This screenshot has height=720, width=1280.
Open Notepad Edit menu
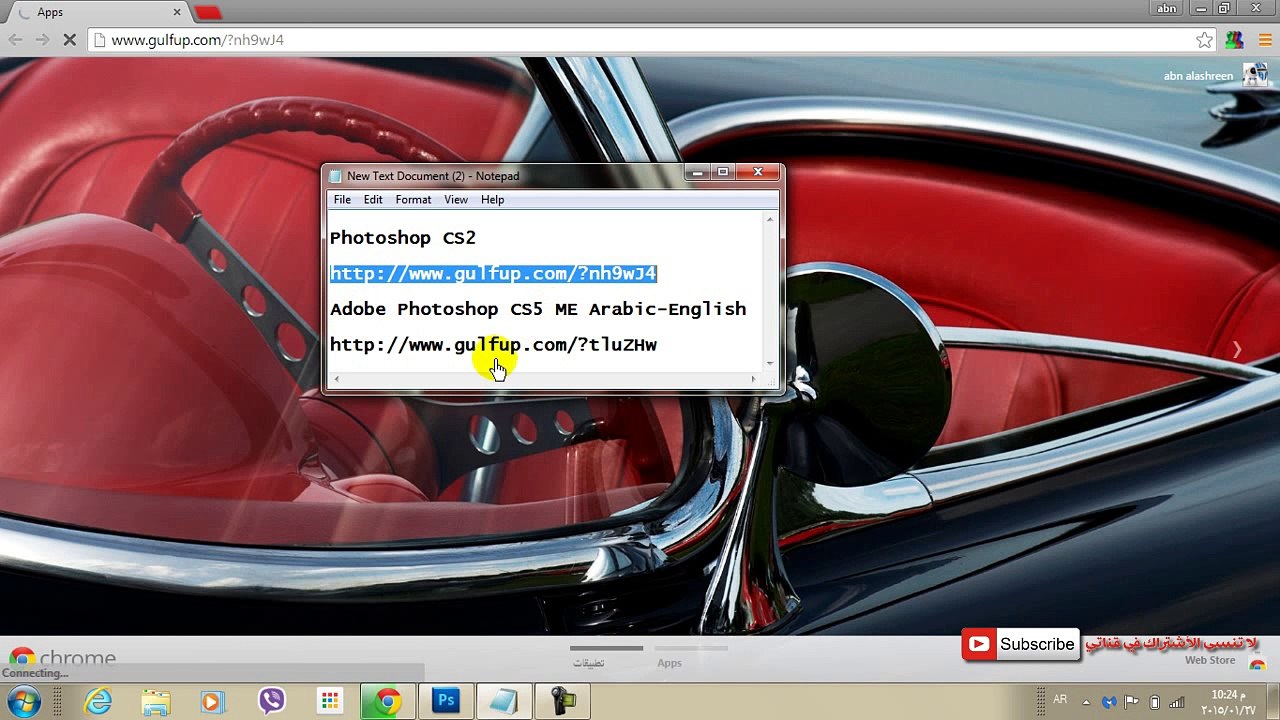[373, 200]
